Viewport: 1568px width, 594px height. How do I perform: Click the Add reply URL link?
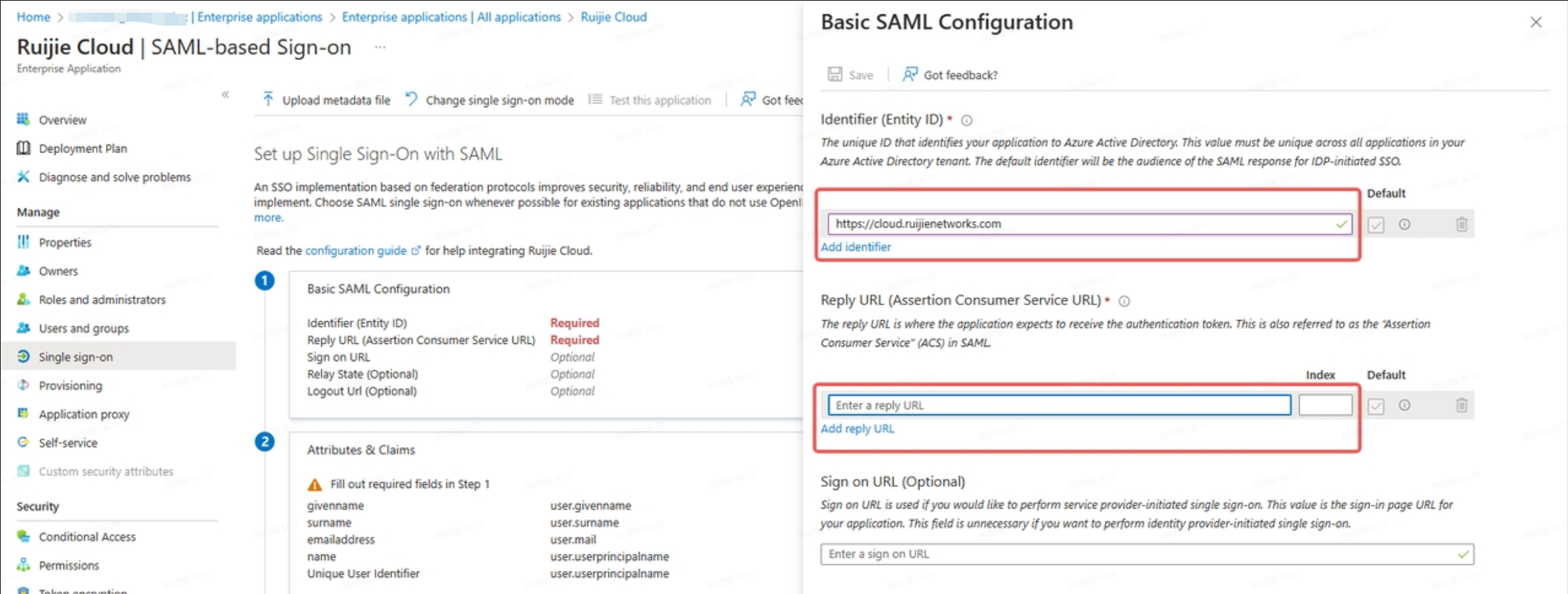857,428
